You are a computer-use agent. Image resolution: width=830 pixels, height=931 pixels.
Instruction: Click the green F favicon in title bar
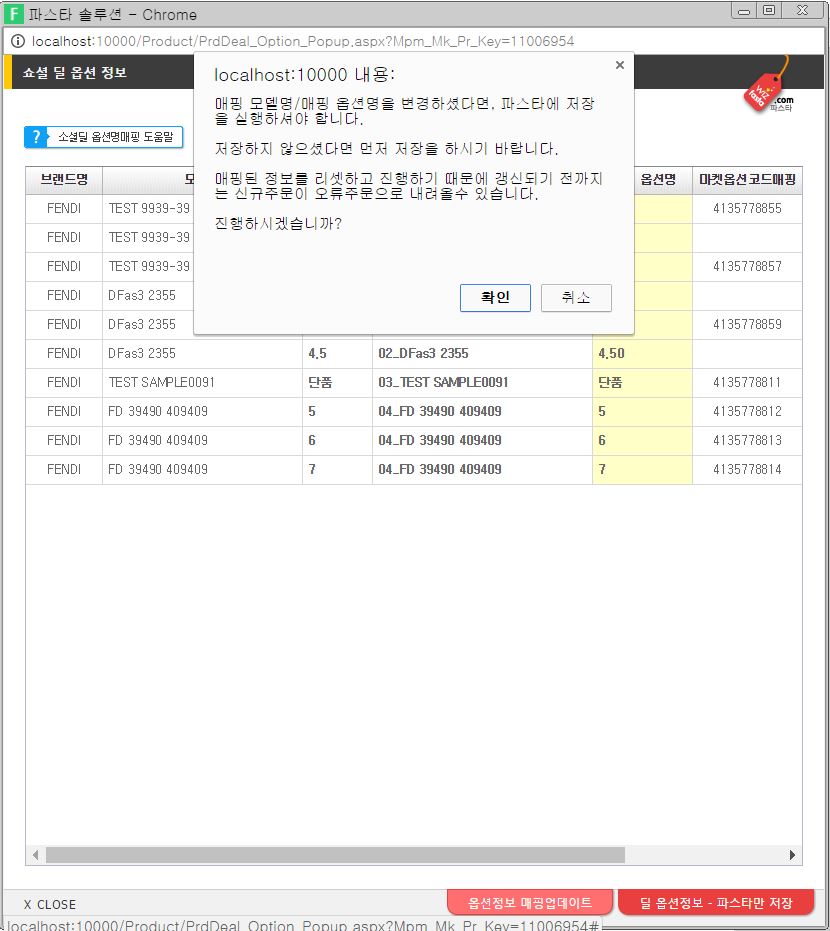click(x=15, y=14)
